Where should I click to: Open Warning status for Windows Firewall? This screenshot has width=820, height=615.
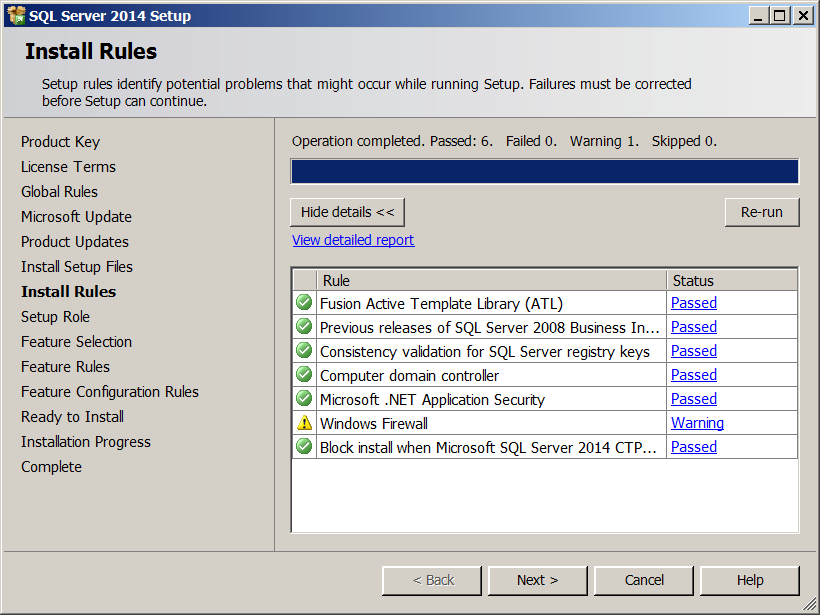[x=697, y=423]
